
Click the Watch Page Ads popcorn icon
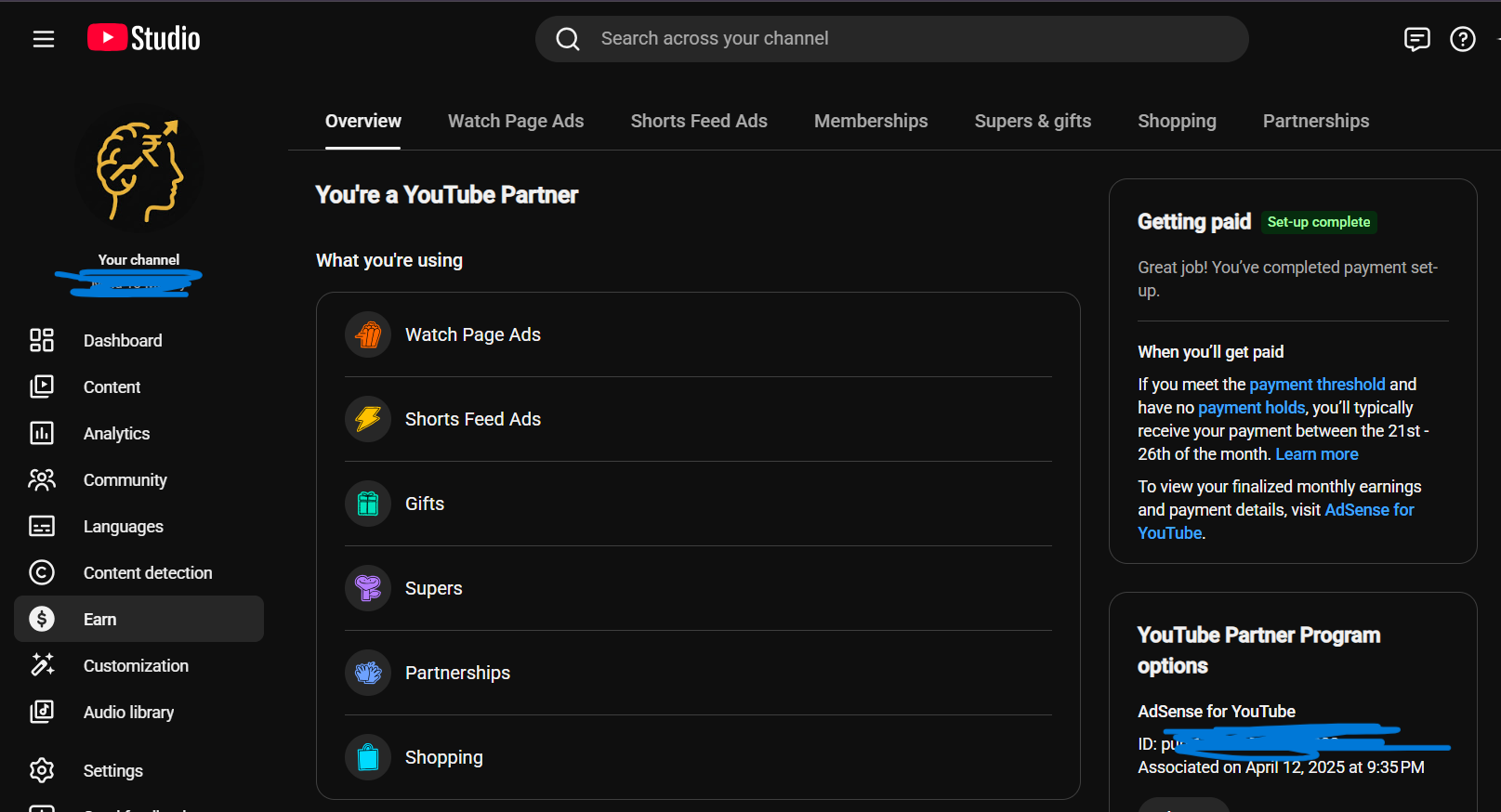coord(368,334)
